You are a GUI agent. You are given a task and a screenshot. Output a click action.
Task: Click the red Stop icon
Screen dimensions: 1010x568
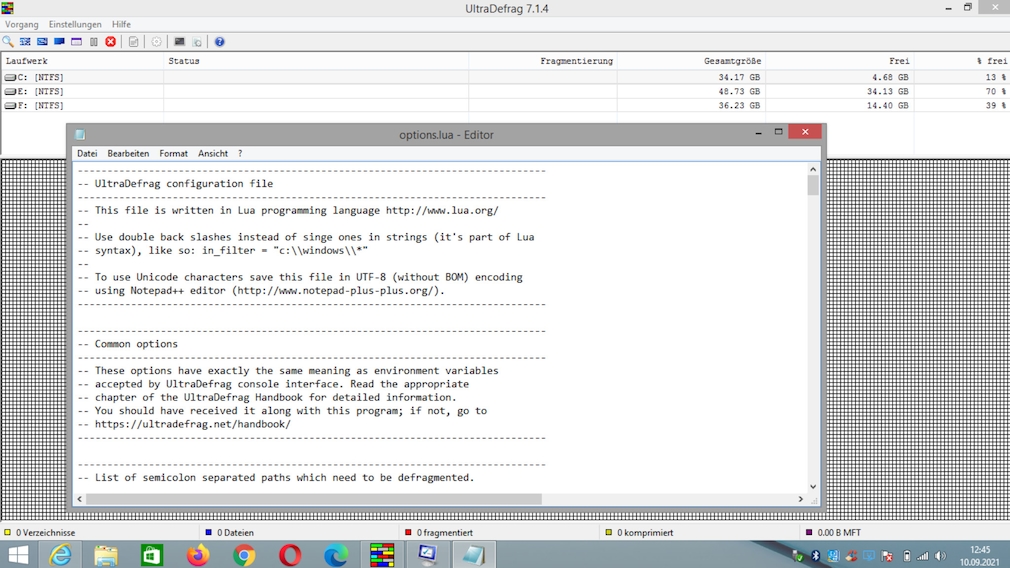tap(111, 42)
